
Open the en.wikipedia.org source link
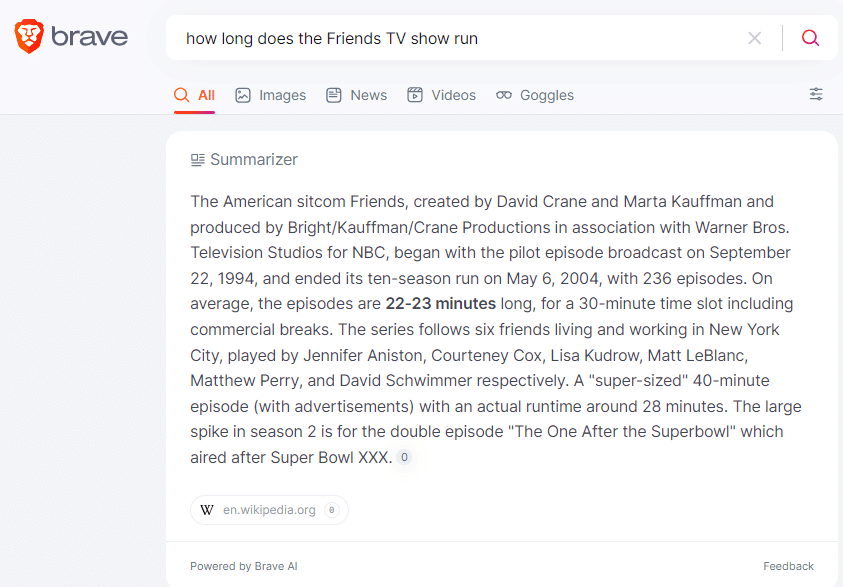click(269, 510)
